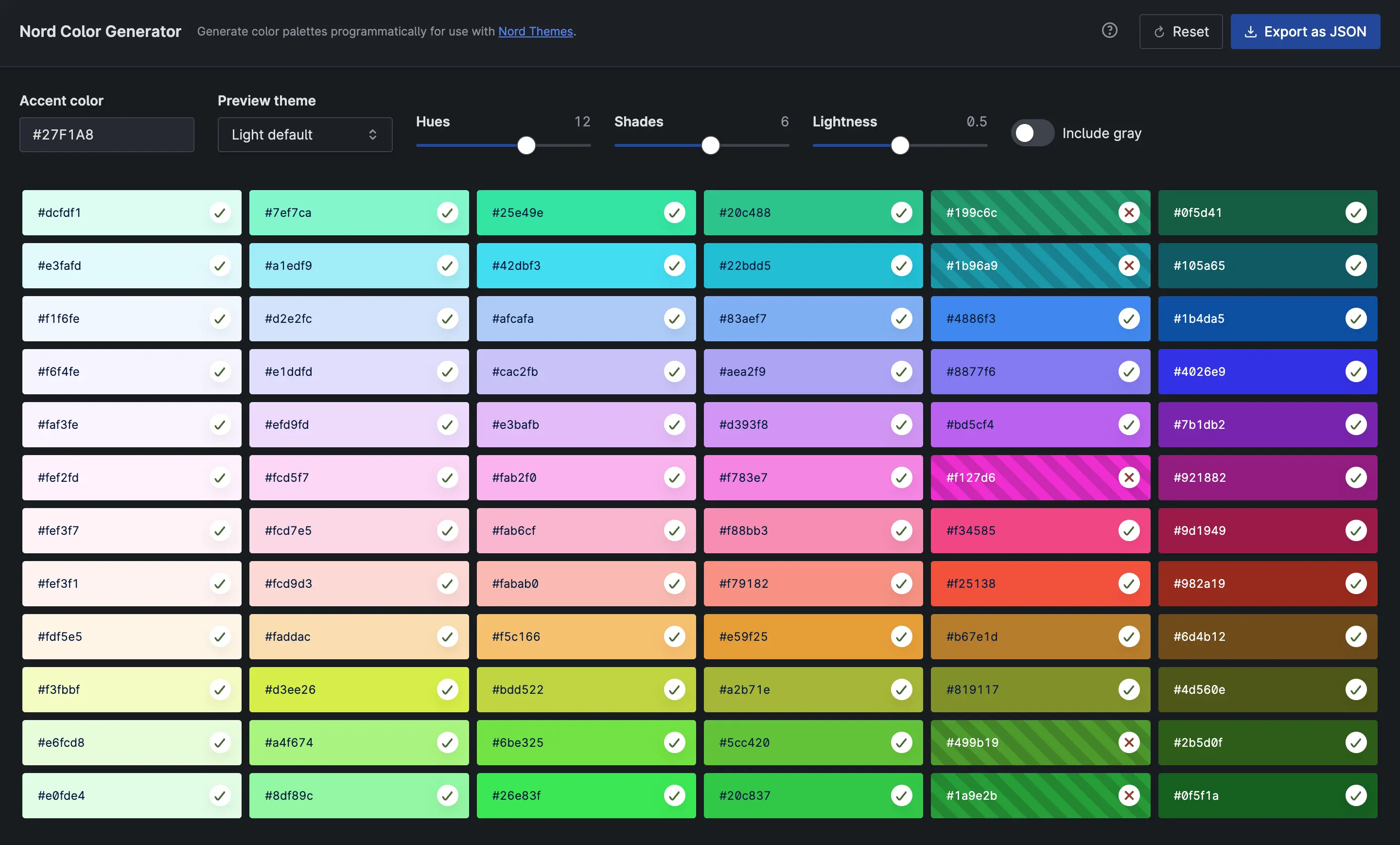The height and width of the screenshot is (845, 1400).
Task: Click Export as JSON button
Action: pos(1305,32)
